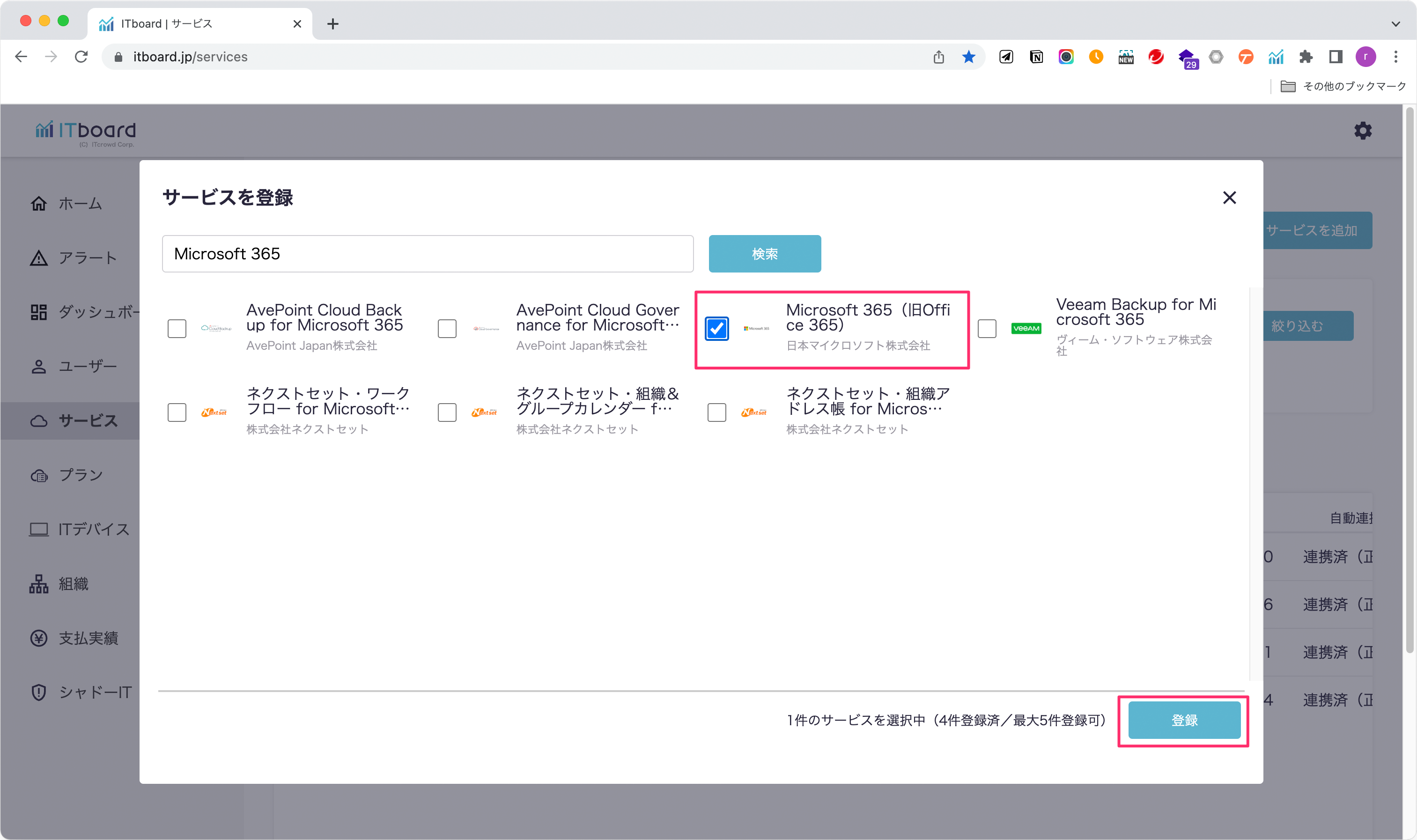1417x840 pixels.
Task: Click the Notion extension icon
Action: [x=1036, y=57]
